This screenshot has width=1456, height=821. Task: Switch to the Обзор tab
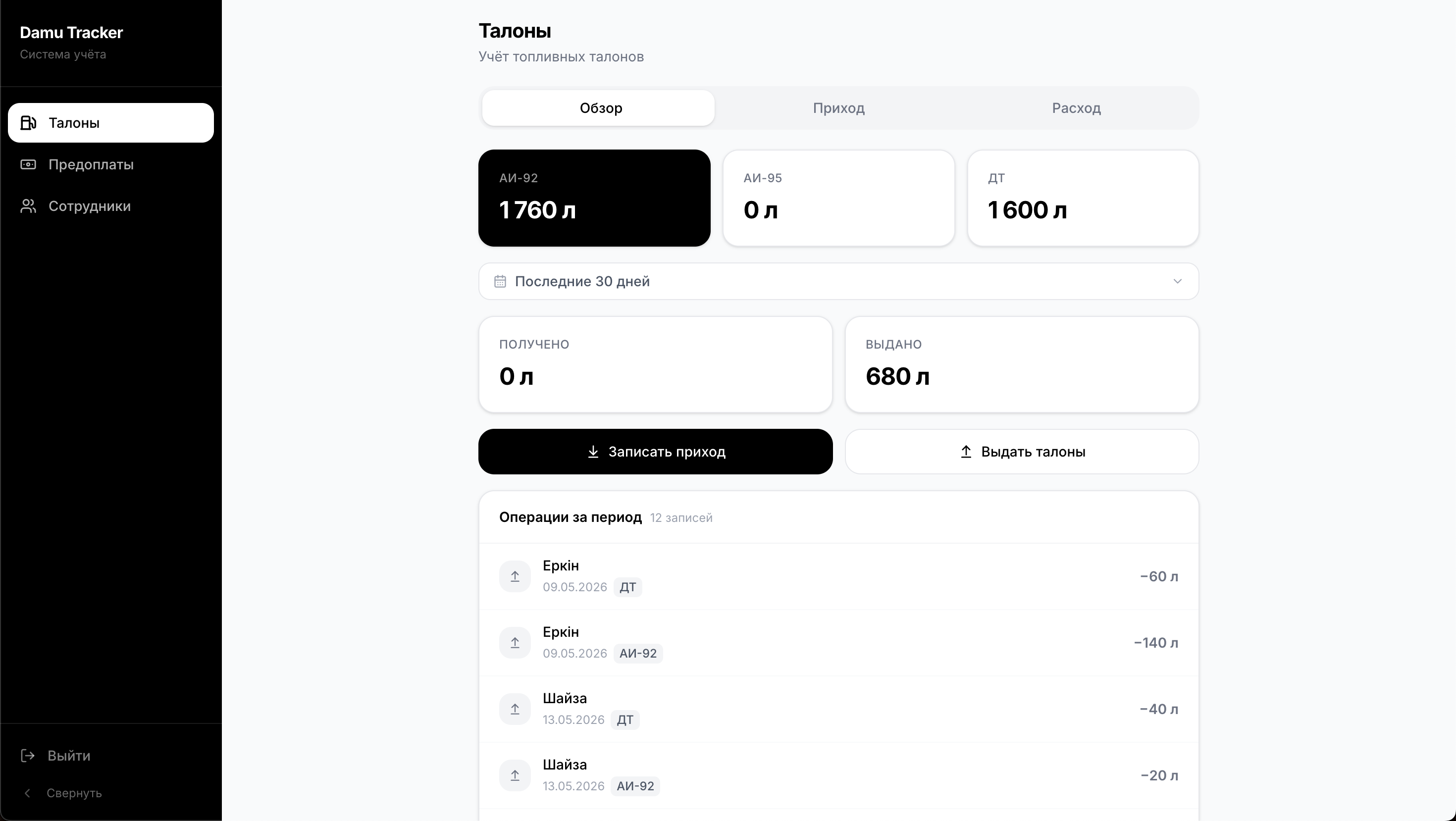click(598, 108)
